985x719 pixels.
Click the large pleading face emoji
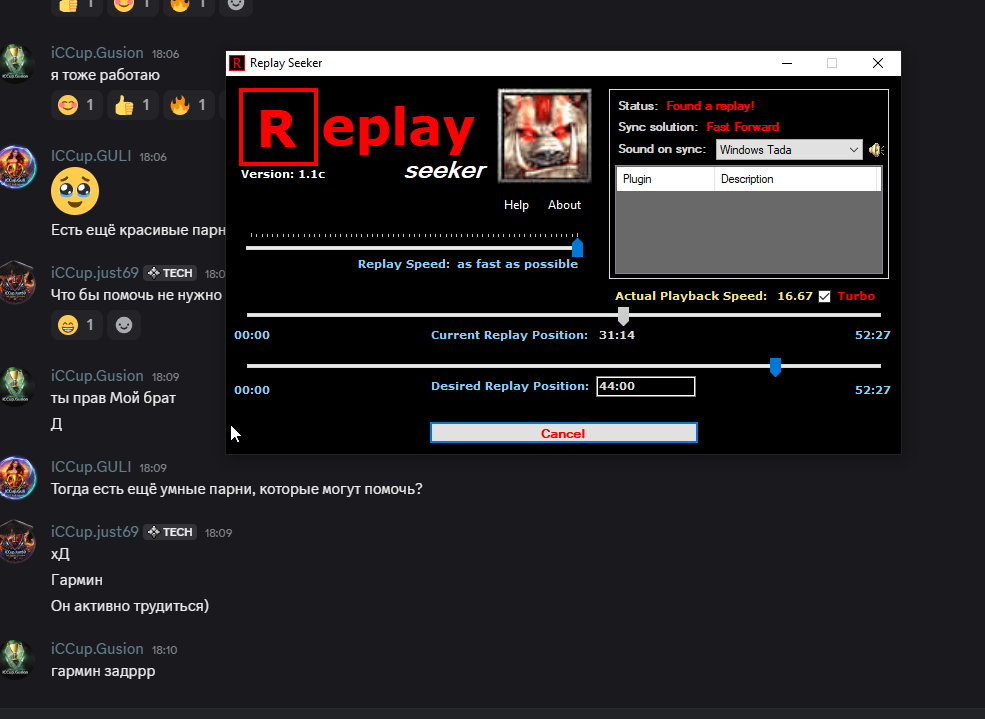pyautogui.click(x=75, y=191)
